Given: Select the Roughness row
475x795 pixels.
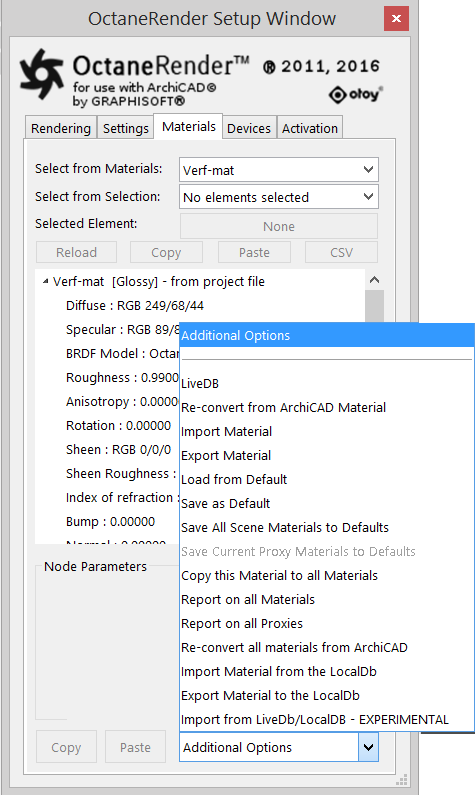Looking at the screenshot, I should tap(122, 378).
